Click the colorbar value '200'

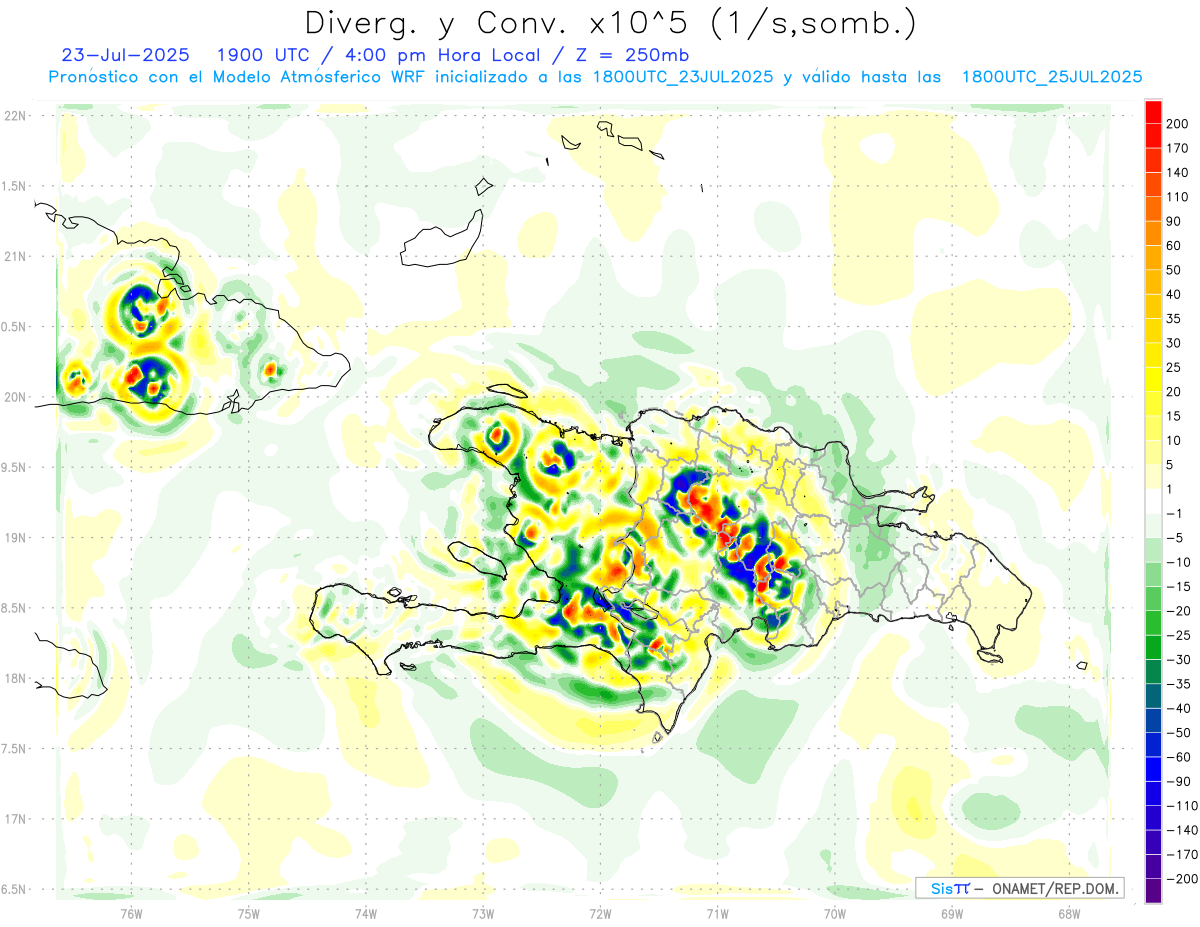[x=1178, y=123]
